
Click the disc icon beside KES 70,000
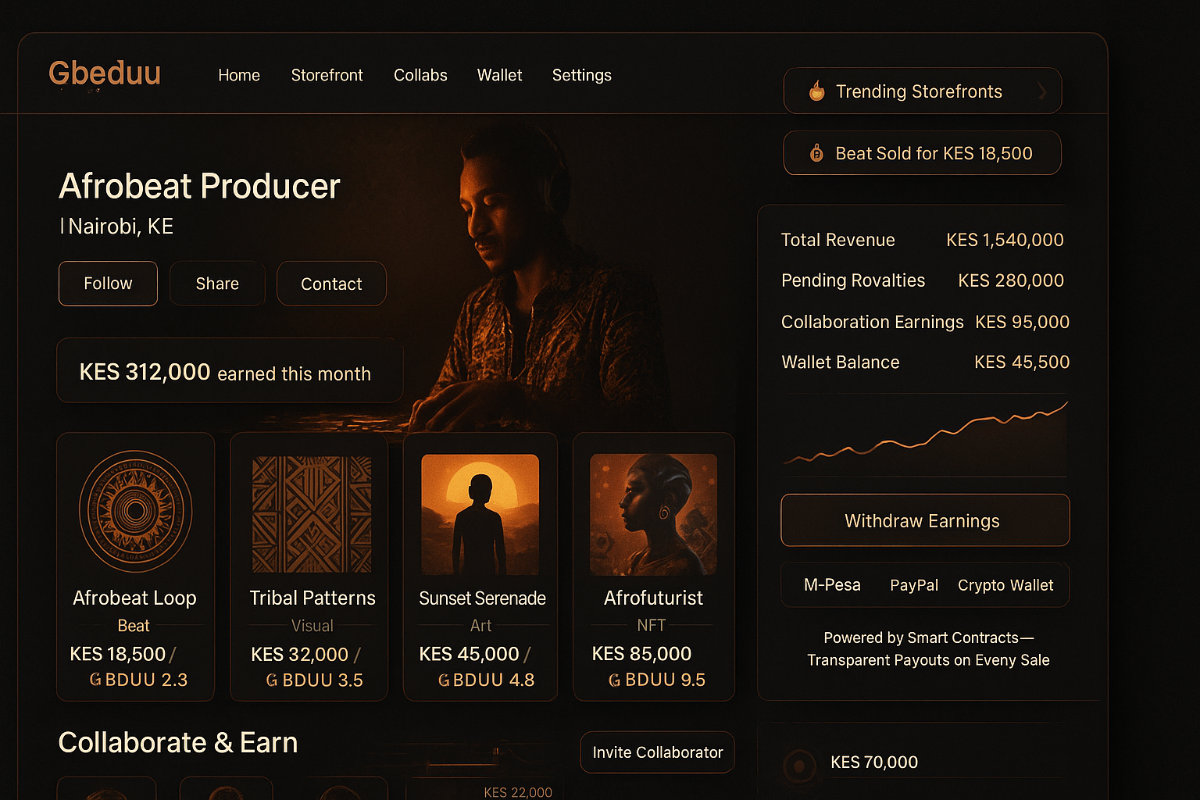[799, 763]
